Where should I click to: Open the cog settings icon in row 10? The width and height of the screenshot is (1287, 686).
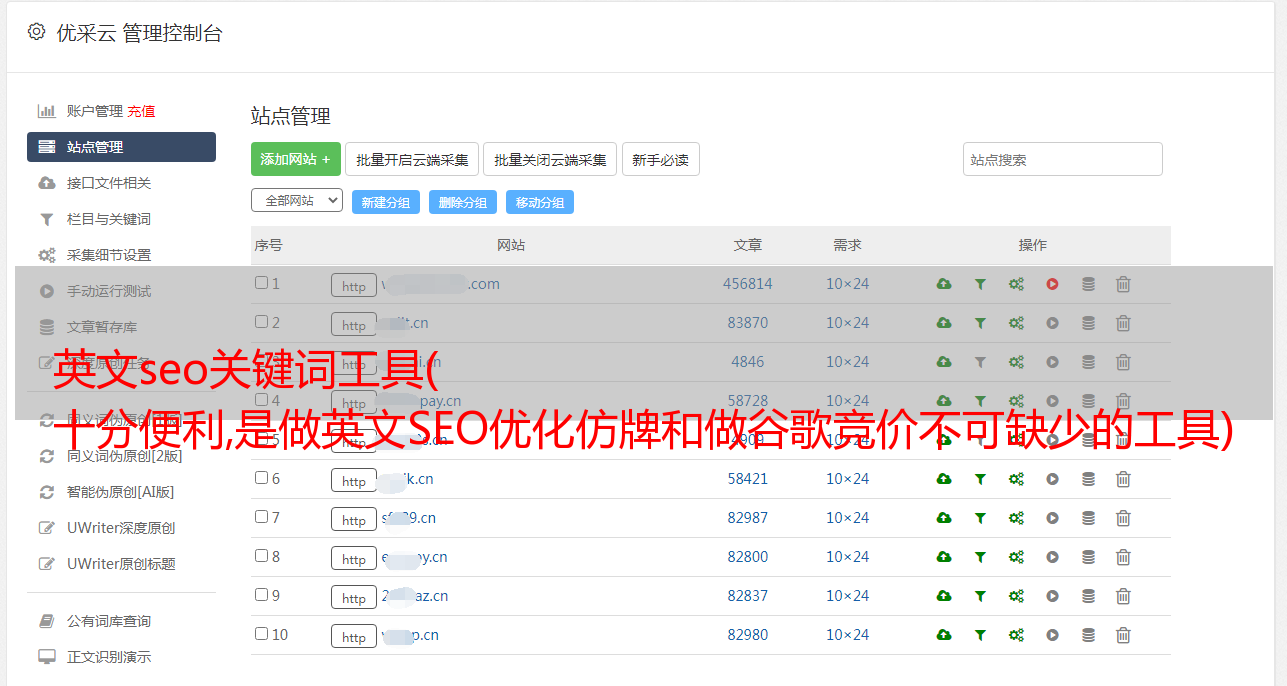(1016, 635)
